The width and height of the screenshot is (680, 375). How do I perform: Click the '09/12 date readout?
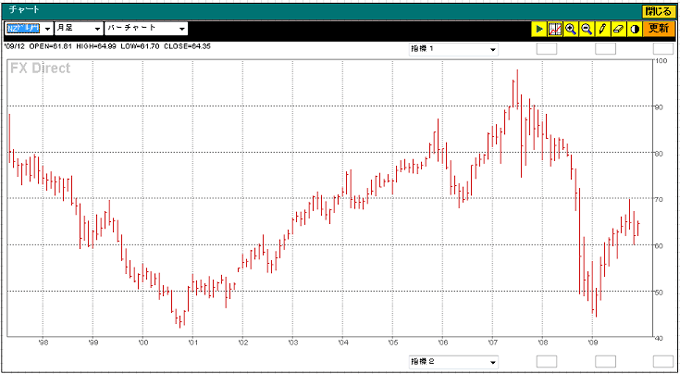point(14,46)
